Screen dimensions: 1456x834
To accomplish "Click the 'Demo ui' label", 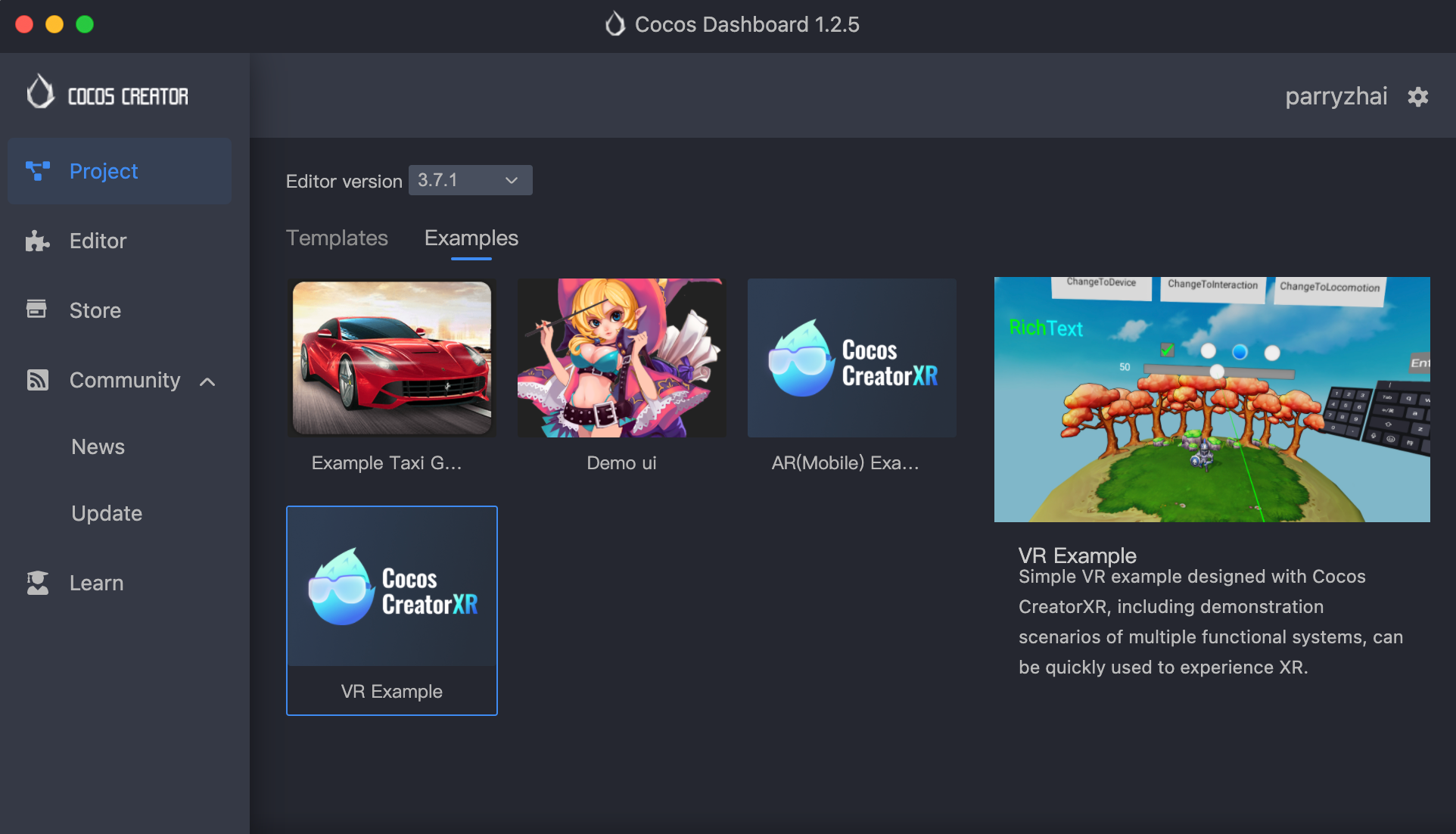I will coord(621,462).
